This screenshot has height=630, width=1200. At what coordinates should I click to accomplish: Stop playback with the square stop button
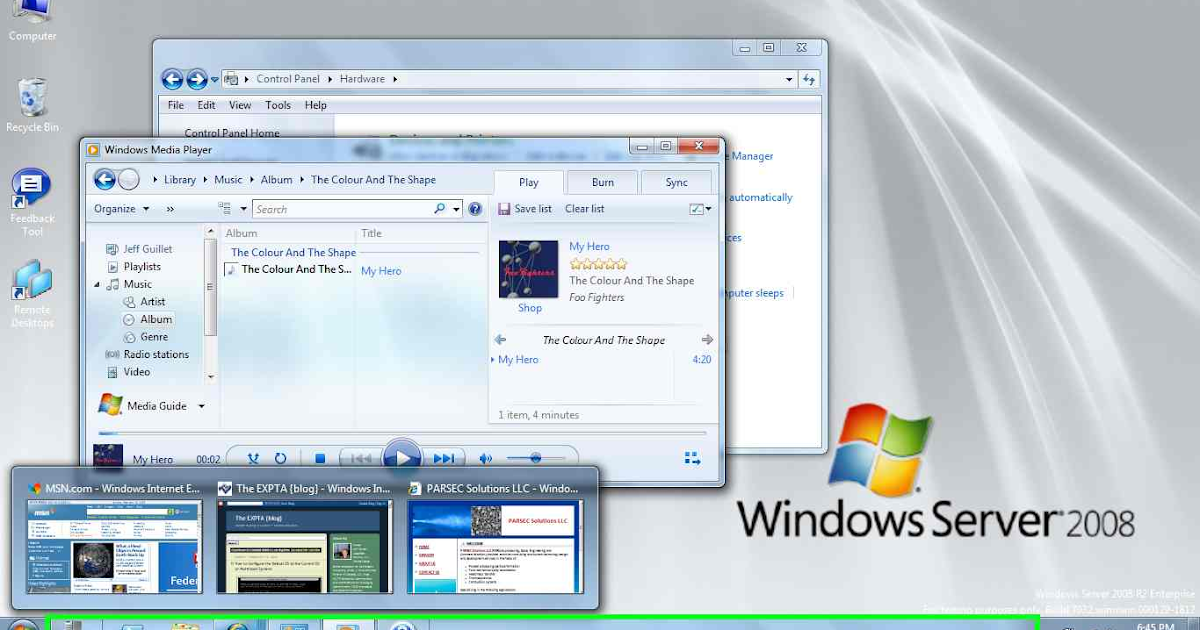click(x=320, y=459)
